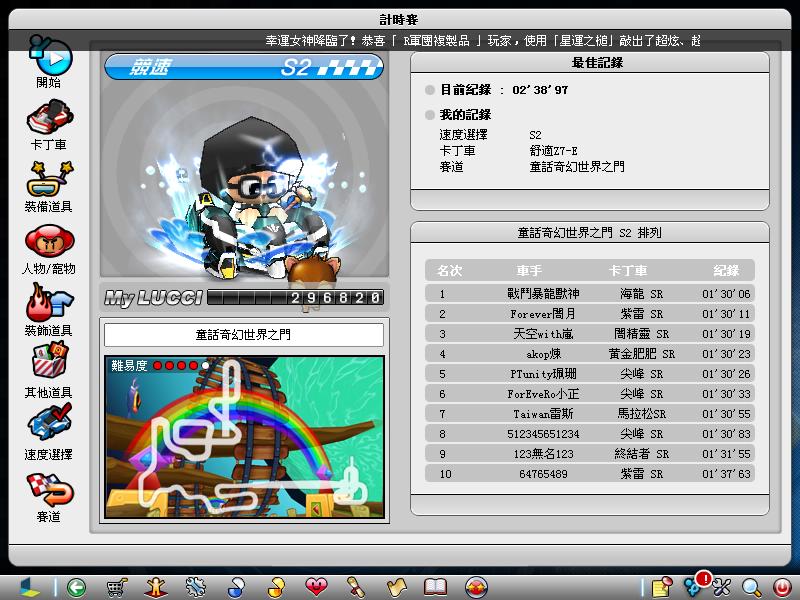
Task: Click the 童話奇幻世界之門 track name field
Action: coord(243,335)
